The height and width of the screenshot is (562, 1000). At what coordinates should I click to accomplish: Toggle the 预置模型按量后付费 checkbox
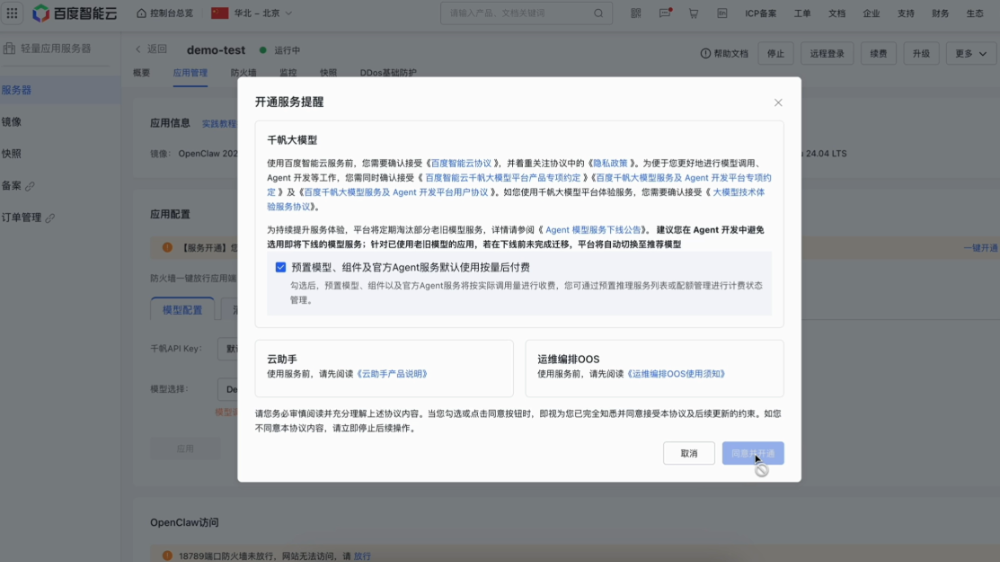point(281,267)
